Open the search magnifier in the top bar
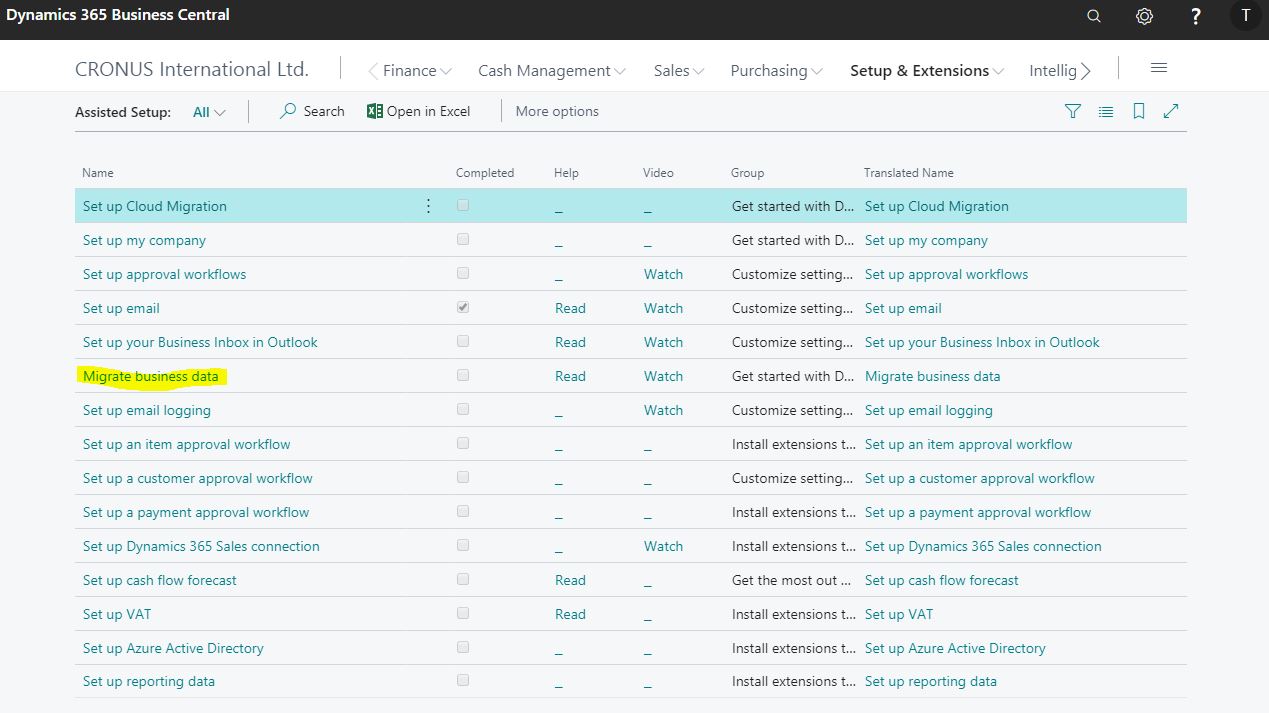 click(1093, 16)
